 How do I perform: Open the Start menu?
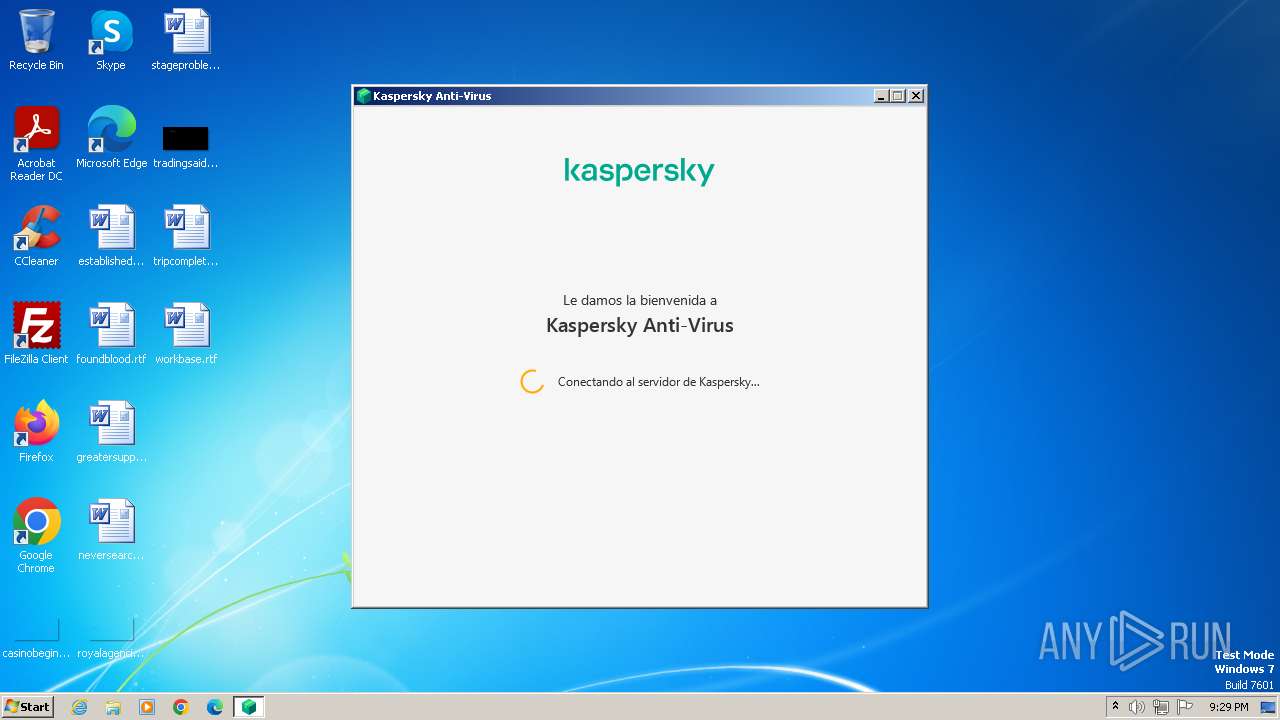click(27, 707)
